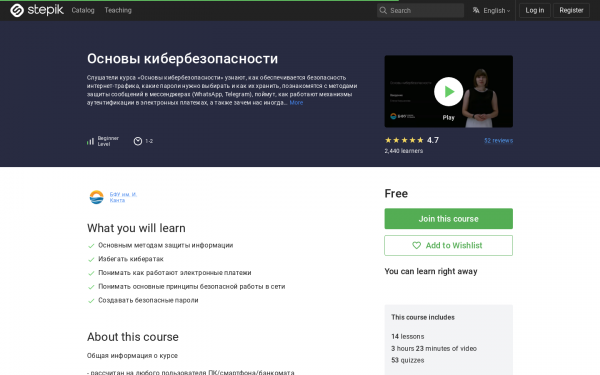The width and height of the screenshot is (600, 375).
Task: Click the 'Free' price label
Action: pos(396,194)
